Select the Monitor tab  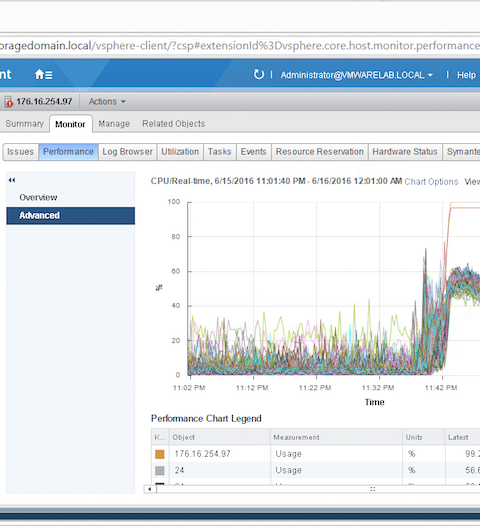click(x=70, y=124)
